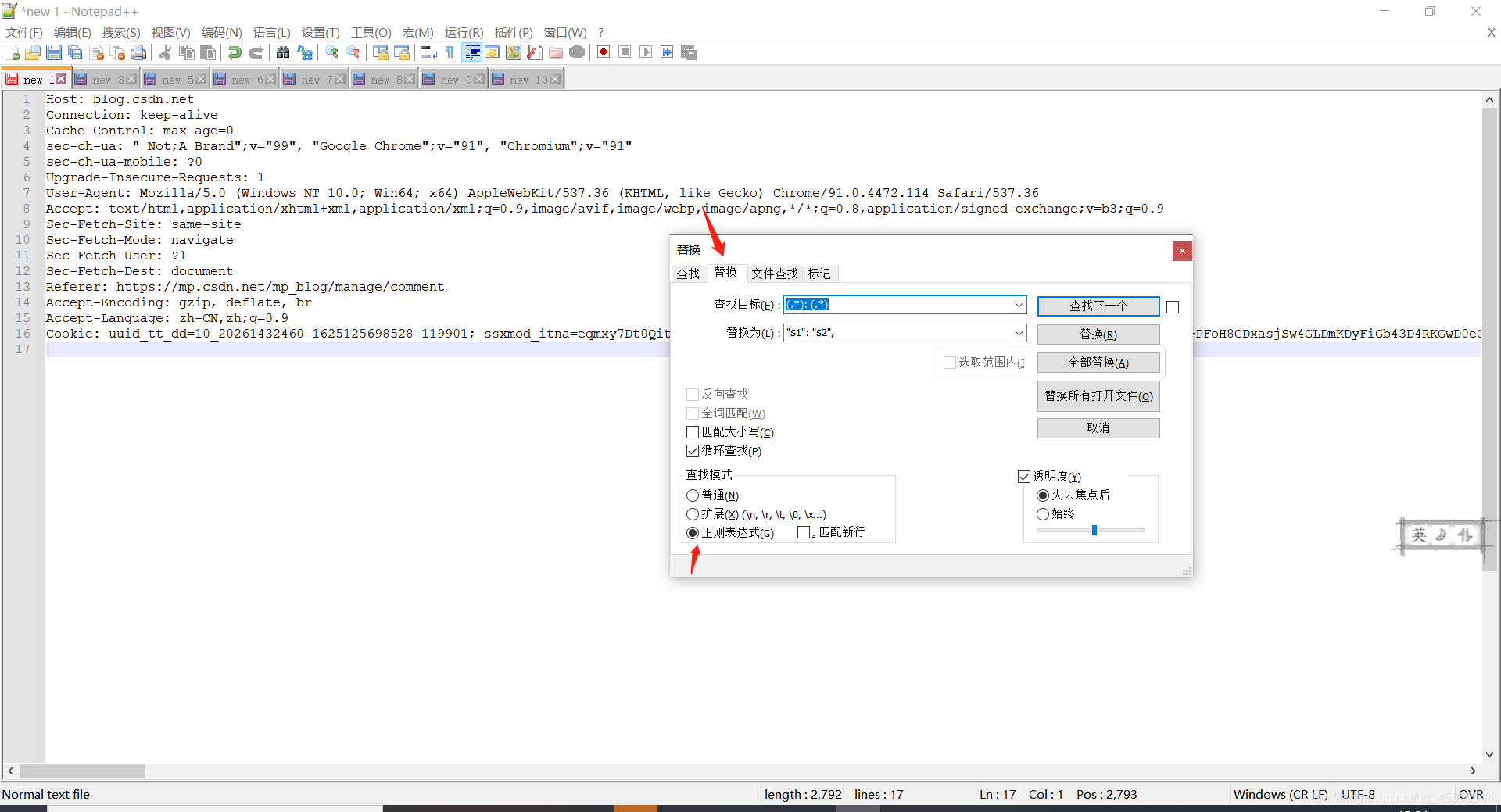Click the 替换(R) button

pyautogui.click(x=1098, y=334)
